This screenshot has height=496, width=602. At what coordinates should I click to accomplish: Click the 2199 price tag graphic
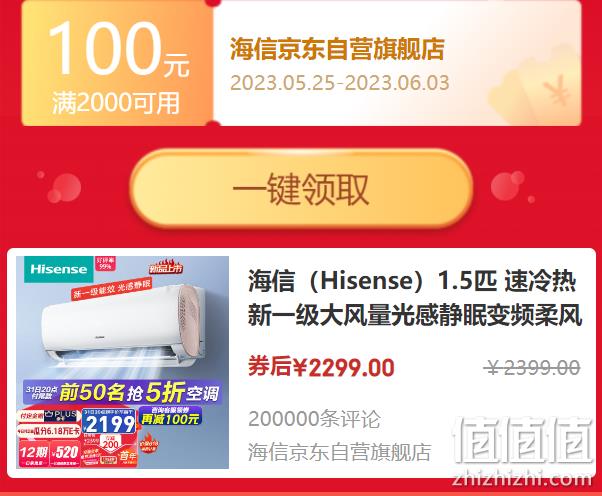click(x=109, y=422)
